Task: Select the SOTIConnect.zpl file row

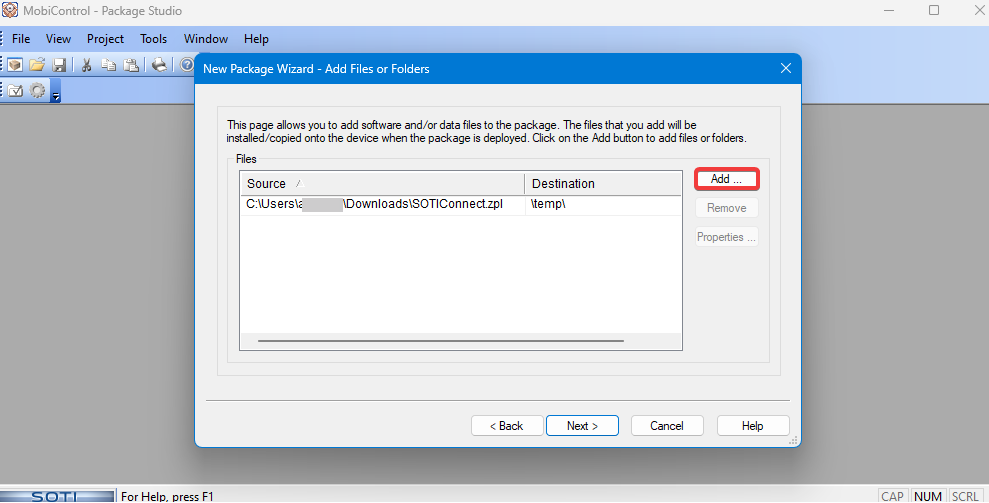Action: (380, 205)
